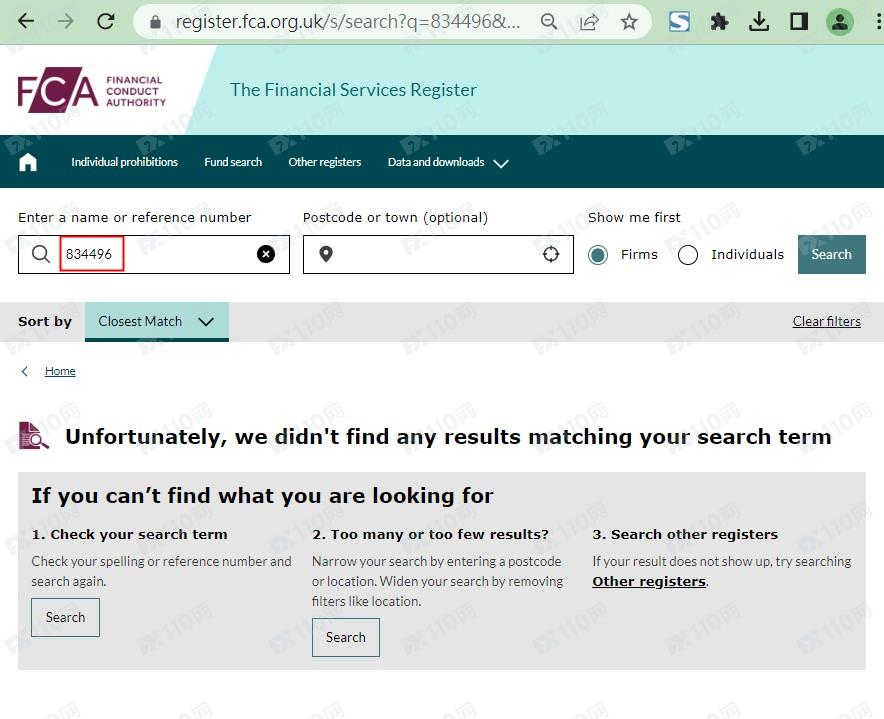Viewport: 884px width, 719px height.
Task: Click the Clear filters link
Action: click(826, 321)
